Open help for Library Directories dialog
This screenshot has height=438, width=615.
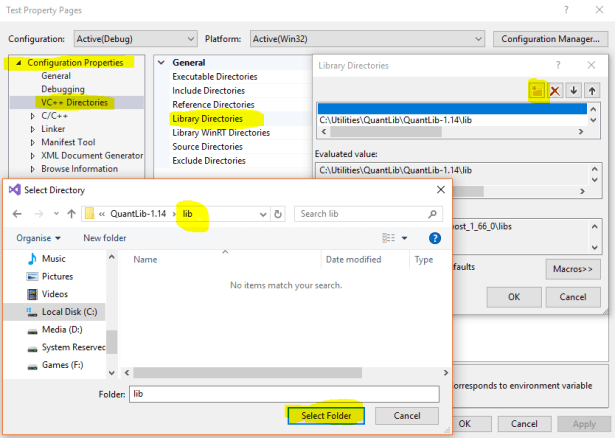[x=558, y=65]
